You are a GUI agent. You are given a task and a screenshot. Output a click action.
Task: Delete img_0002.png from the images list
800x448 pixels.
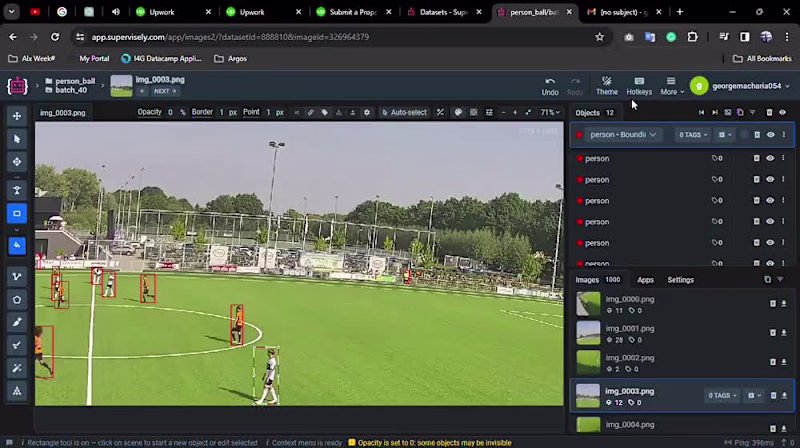[772, 362]
